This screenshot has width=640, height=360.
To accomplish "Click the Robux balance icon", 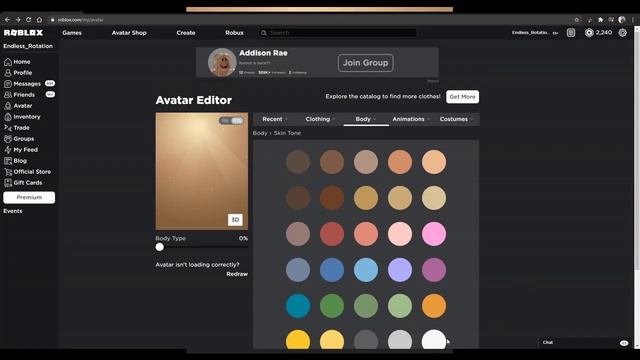I will (589, 33).
